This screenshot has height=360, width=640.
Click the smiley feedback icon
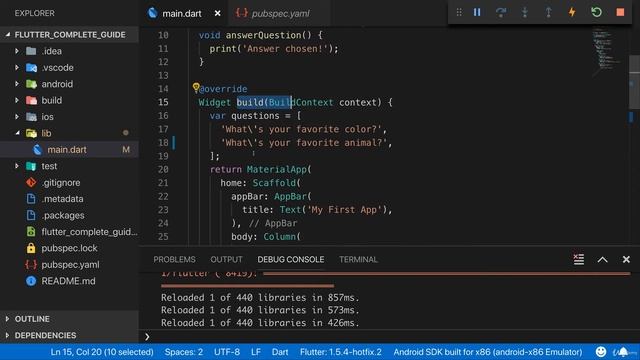coord(601,351)
